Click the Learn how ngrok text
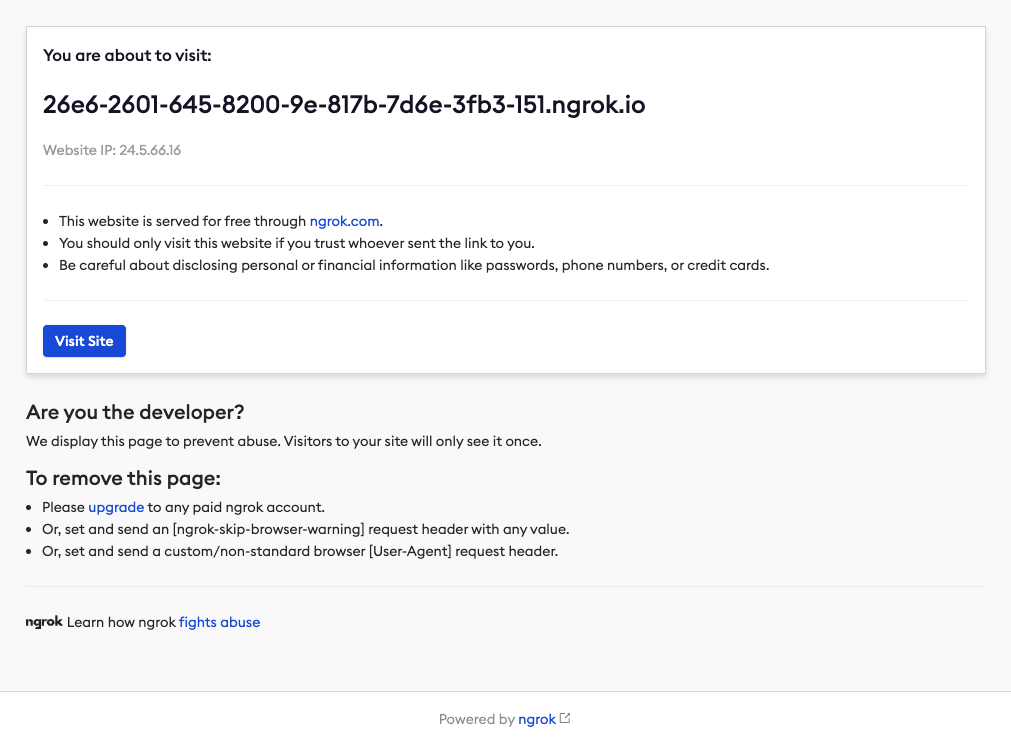Image resolution: width=1011 pixels, height=741 pixels. pos(121,622)
